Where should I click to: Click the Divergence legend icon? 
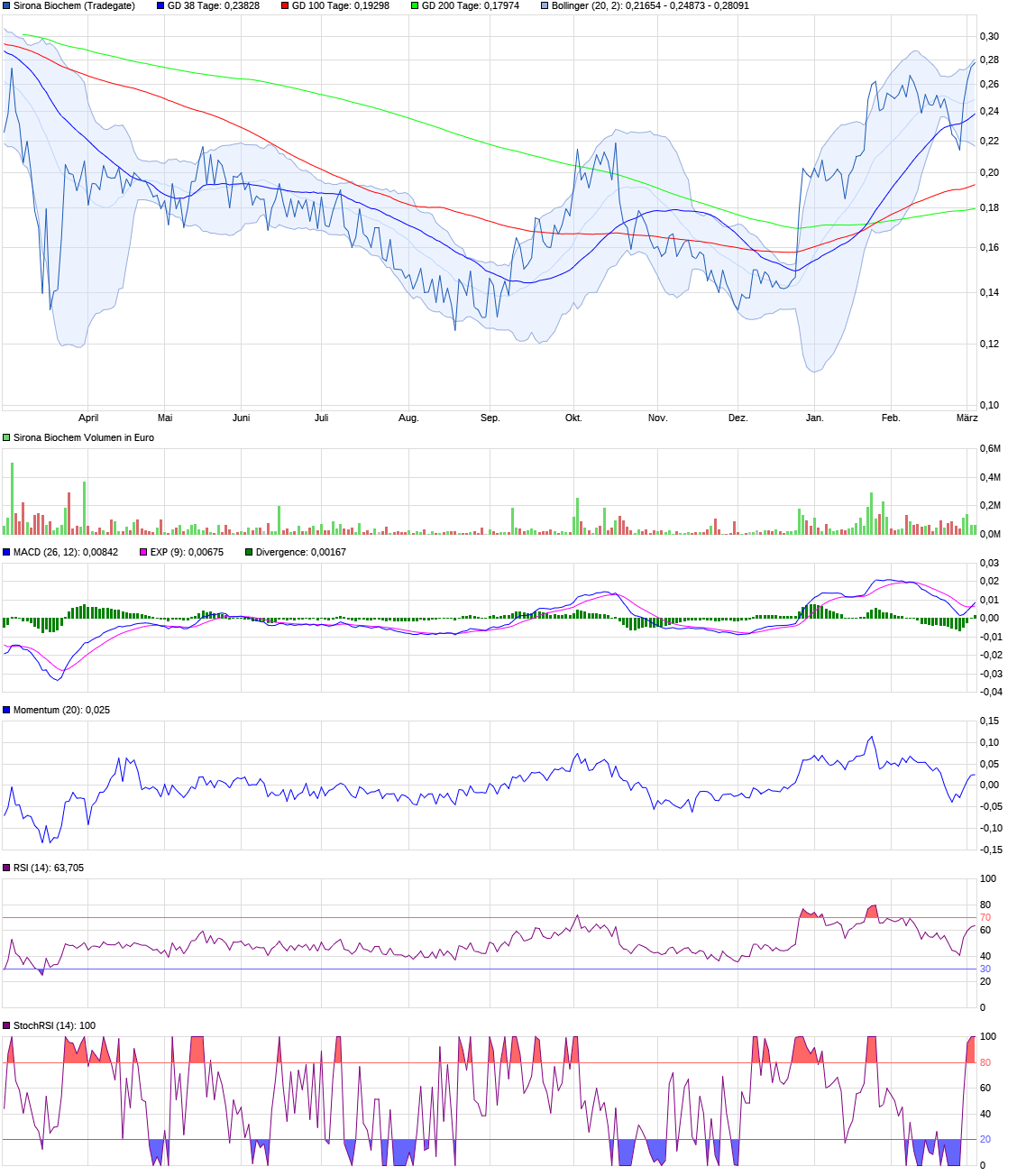[x=247, y=551]
